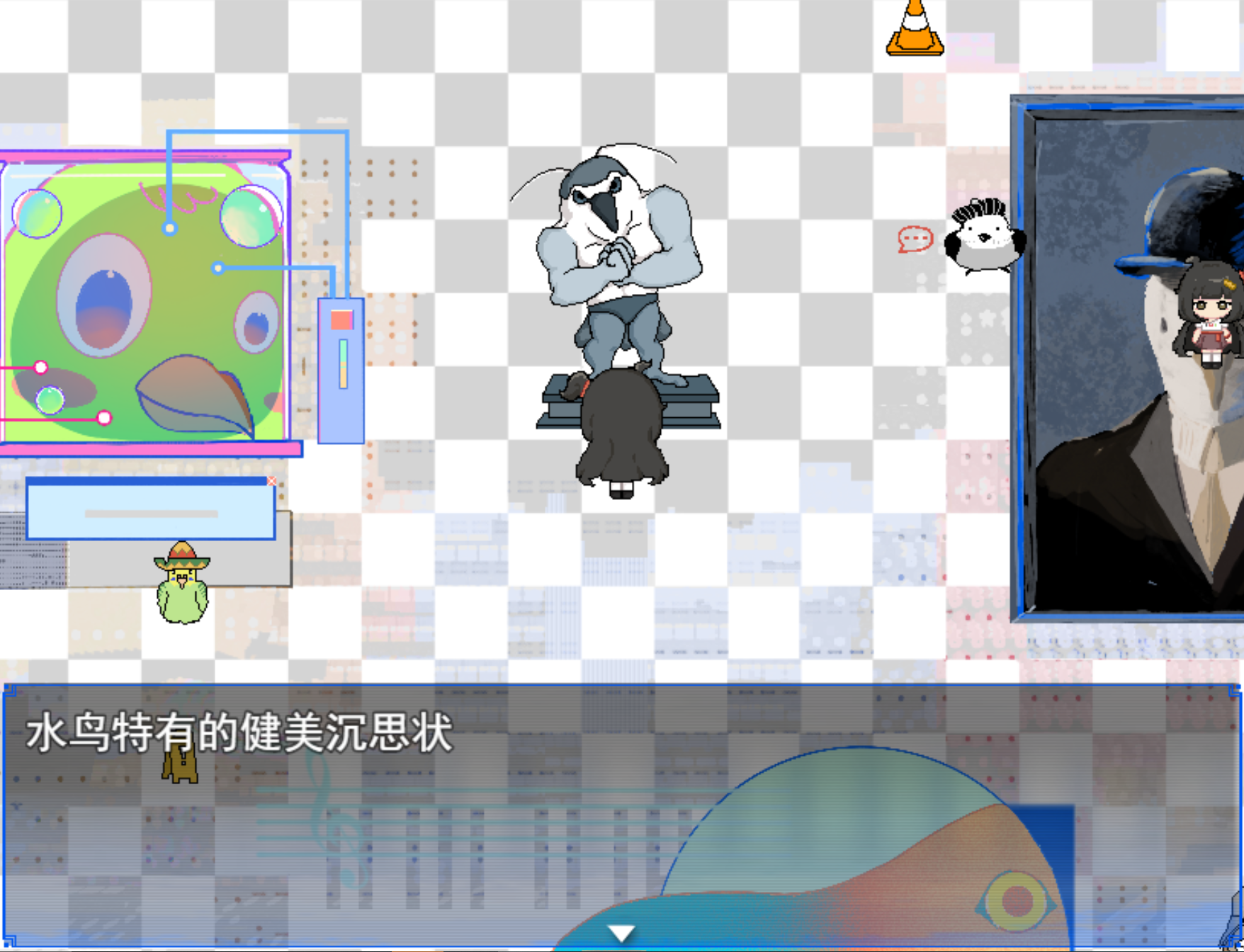1244x952 pixels.
Task: Click the stone pedestal under the statue
Action: (628, 402)
